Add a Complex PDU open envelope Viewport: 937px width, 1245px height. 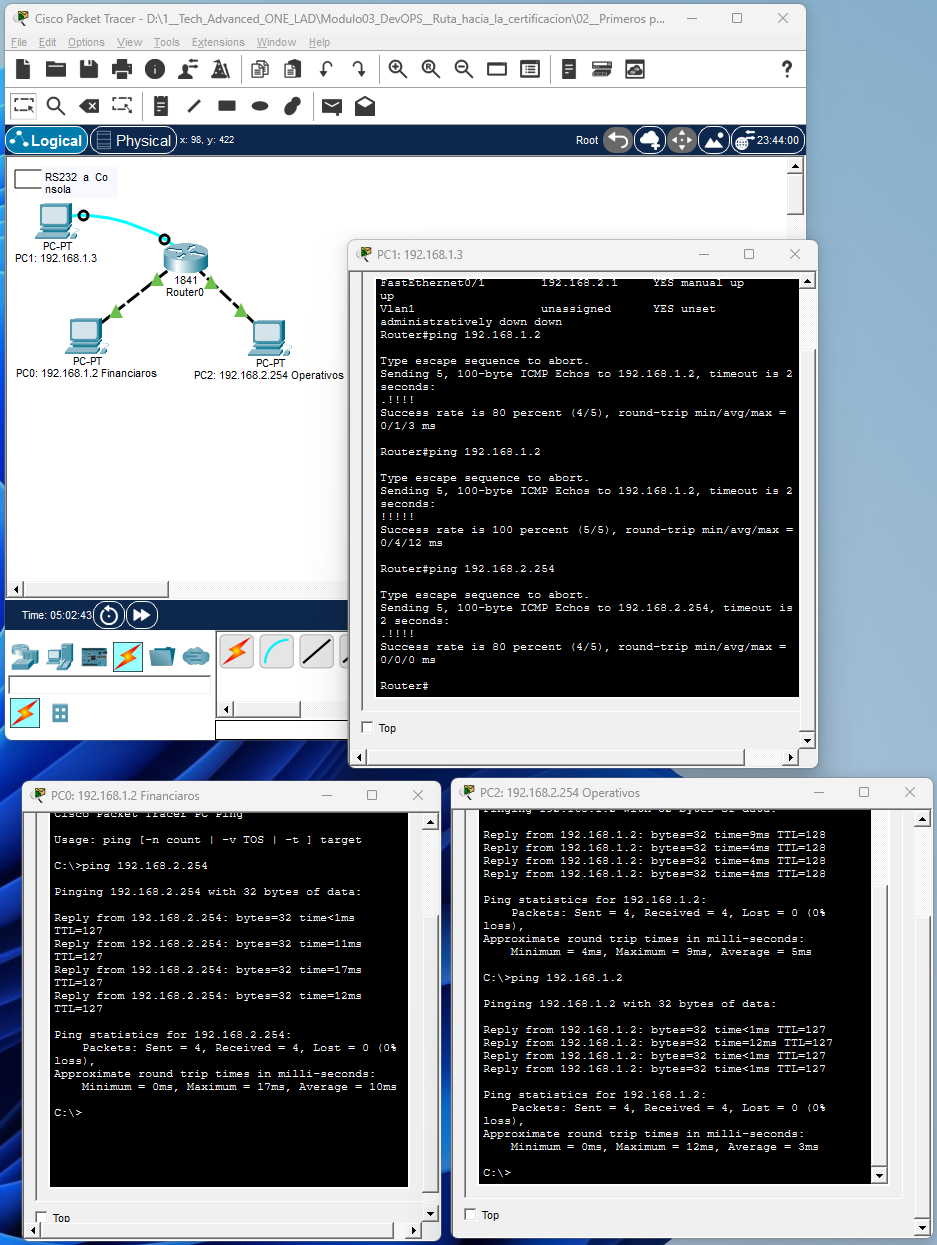[x=365, y=105]
